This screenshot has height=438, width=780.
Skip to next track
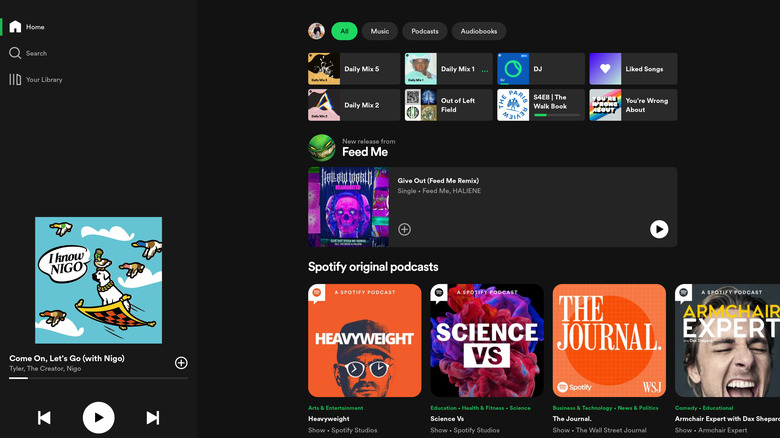tap(152, 417)
